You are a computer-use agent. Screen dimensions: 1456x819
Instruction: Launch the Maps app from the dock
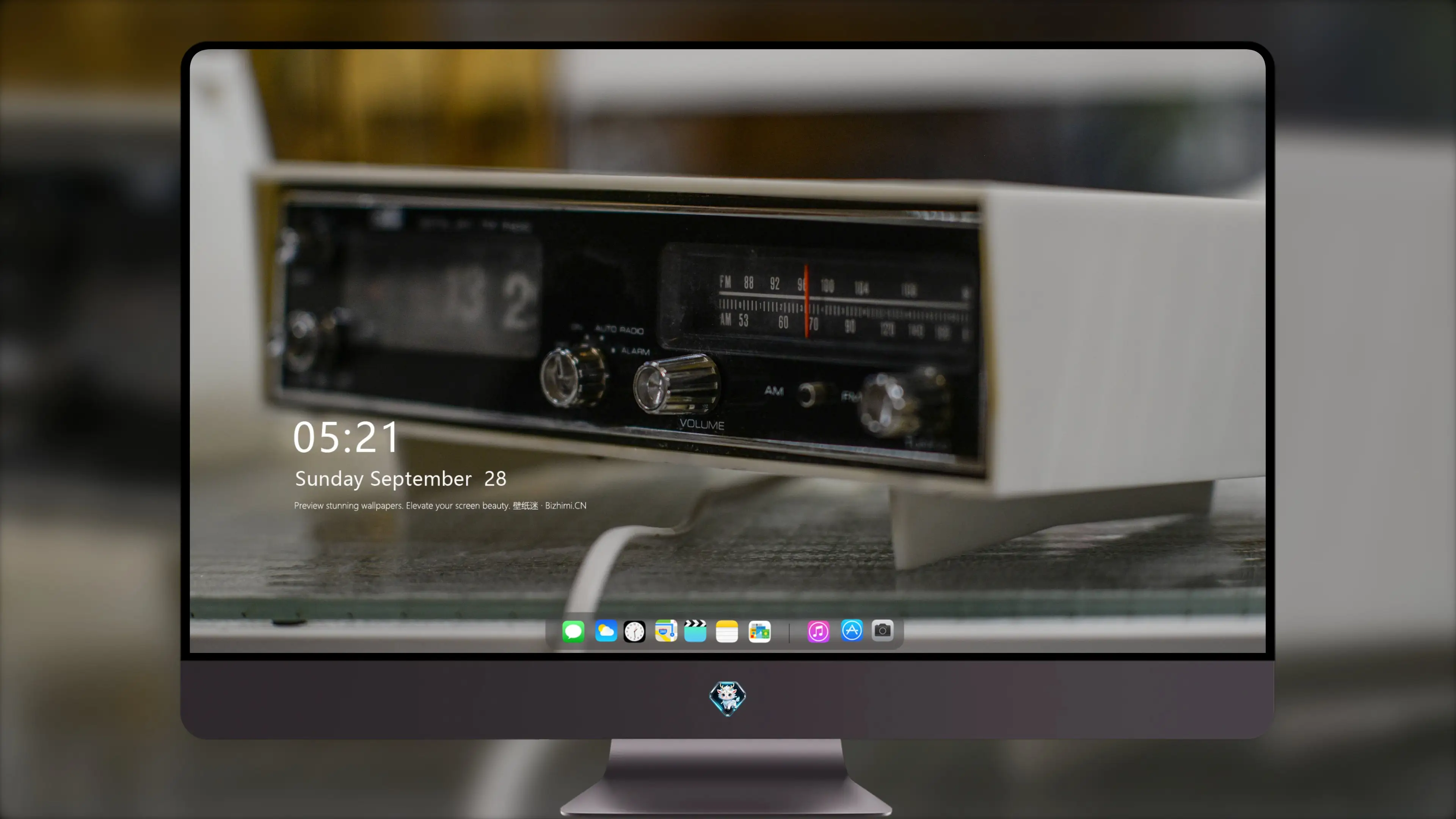pos(666,631)
